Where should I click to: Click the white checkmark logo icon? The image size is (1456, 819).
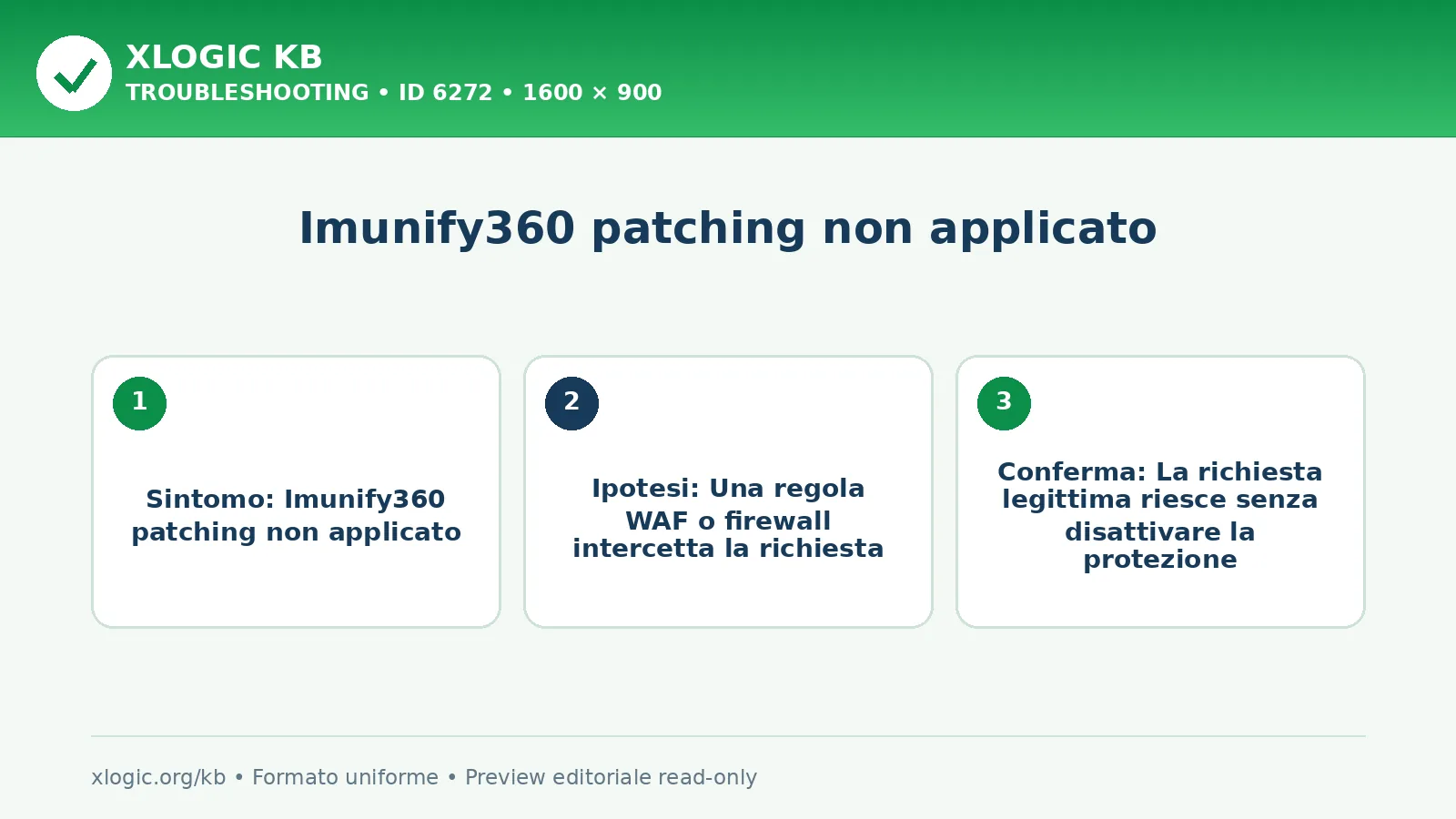click(x=74, y=74)
